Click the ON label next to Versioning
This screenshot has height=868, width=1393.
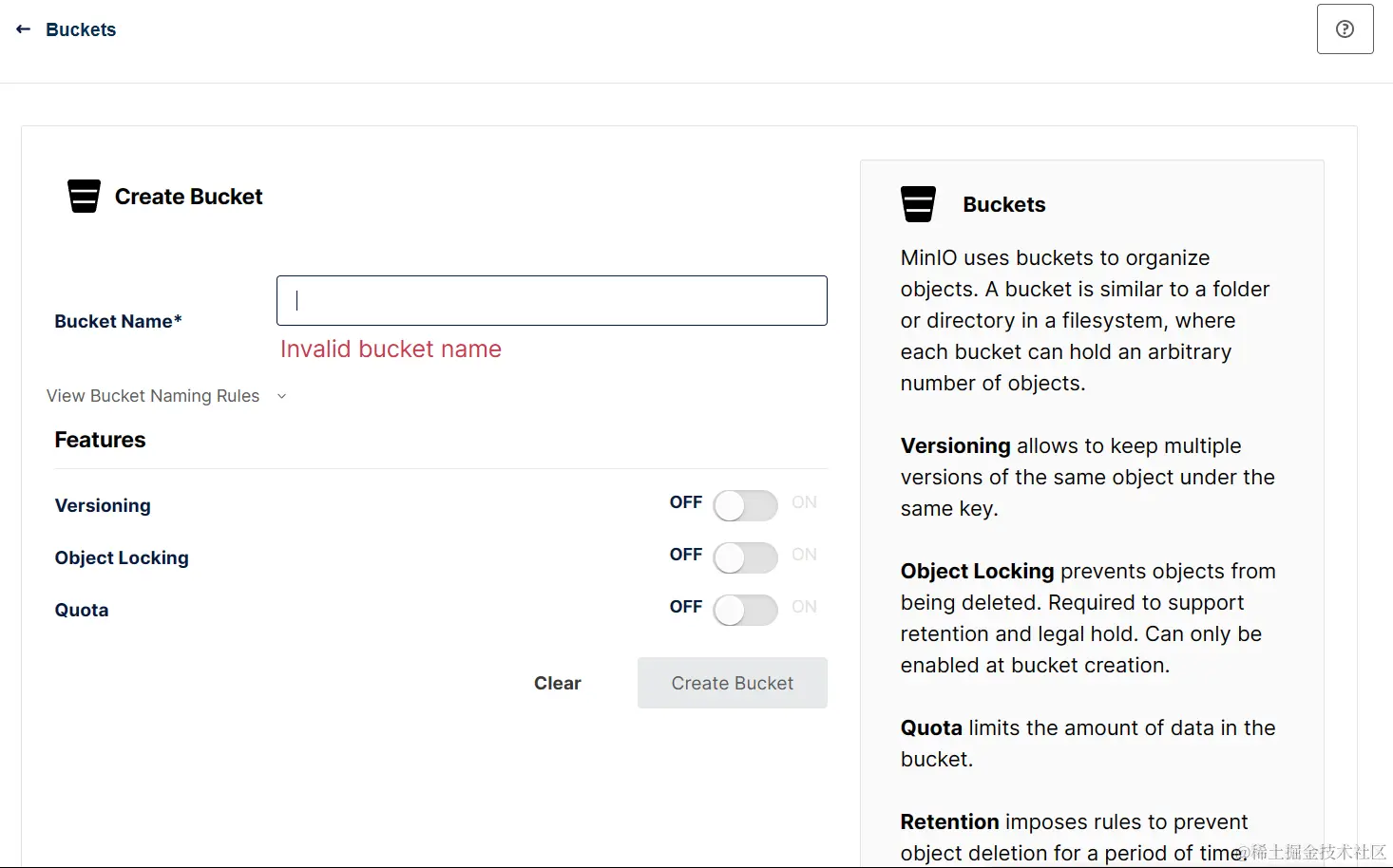(804, 502)
